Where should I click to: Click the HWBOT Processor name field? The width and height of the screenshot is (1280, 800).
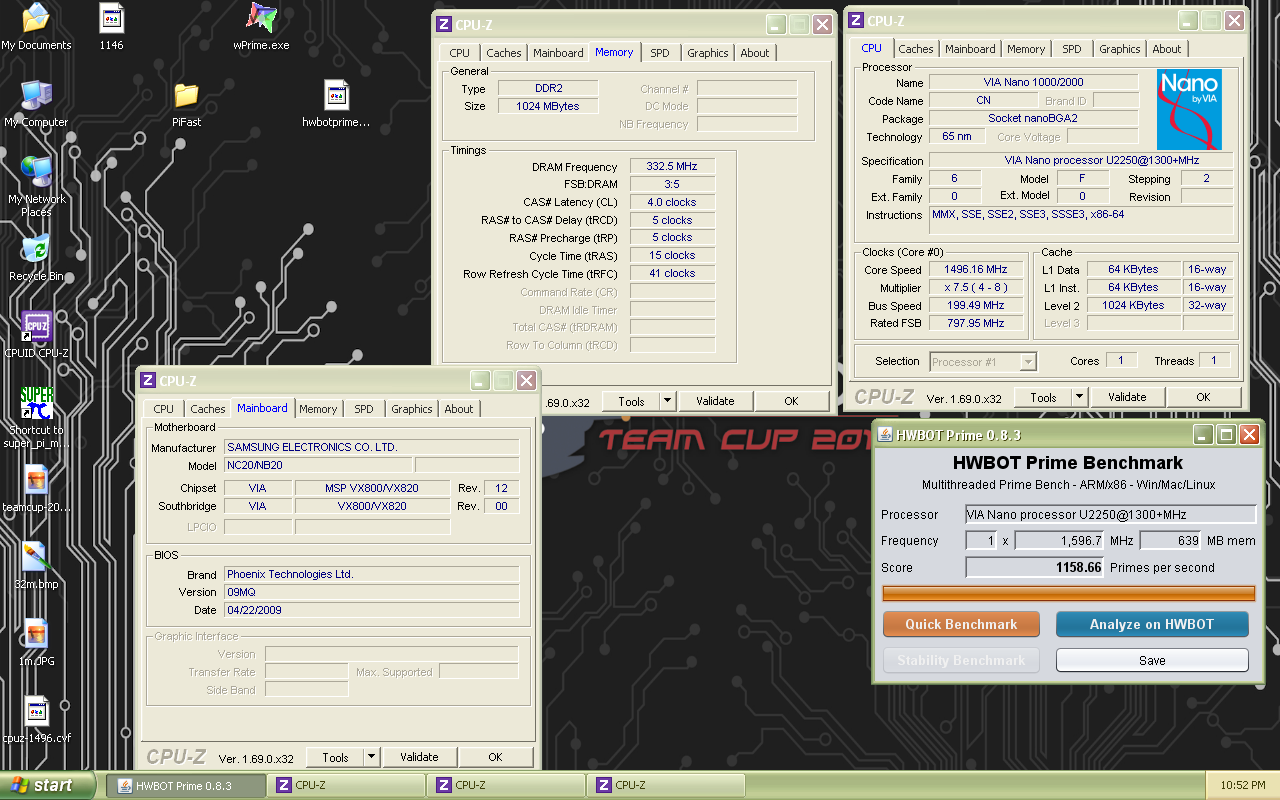(1110, 515)
